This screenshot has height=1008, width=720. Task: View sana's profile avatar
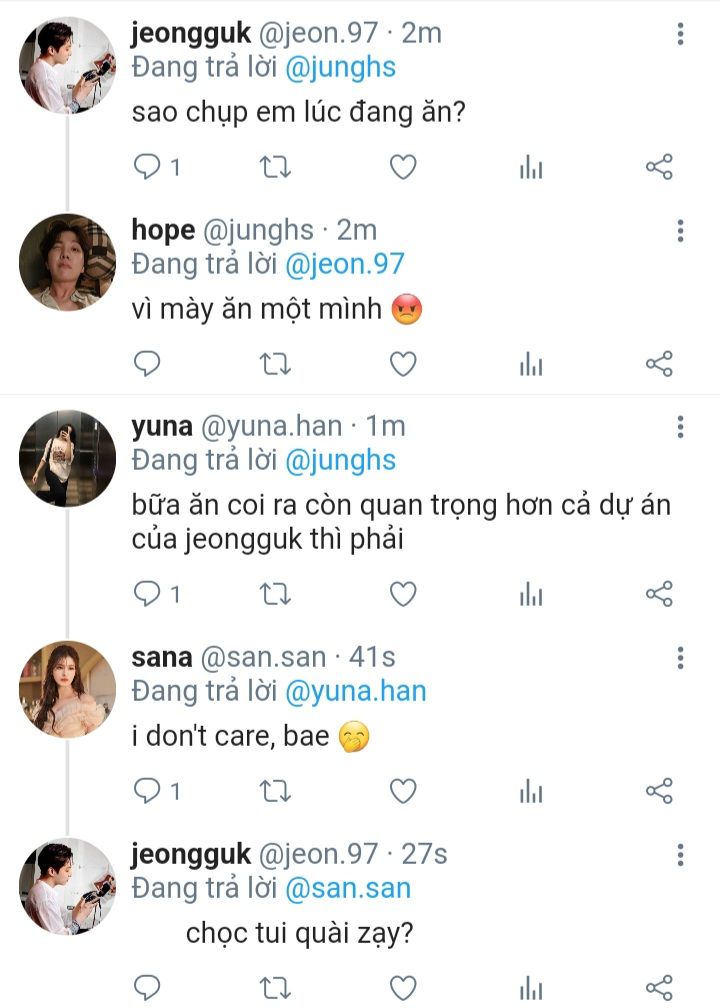tap(68, 687)
